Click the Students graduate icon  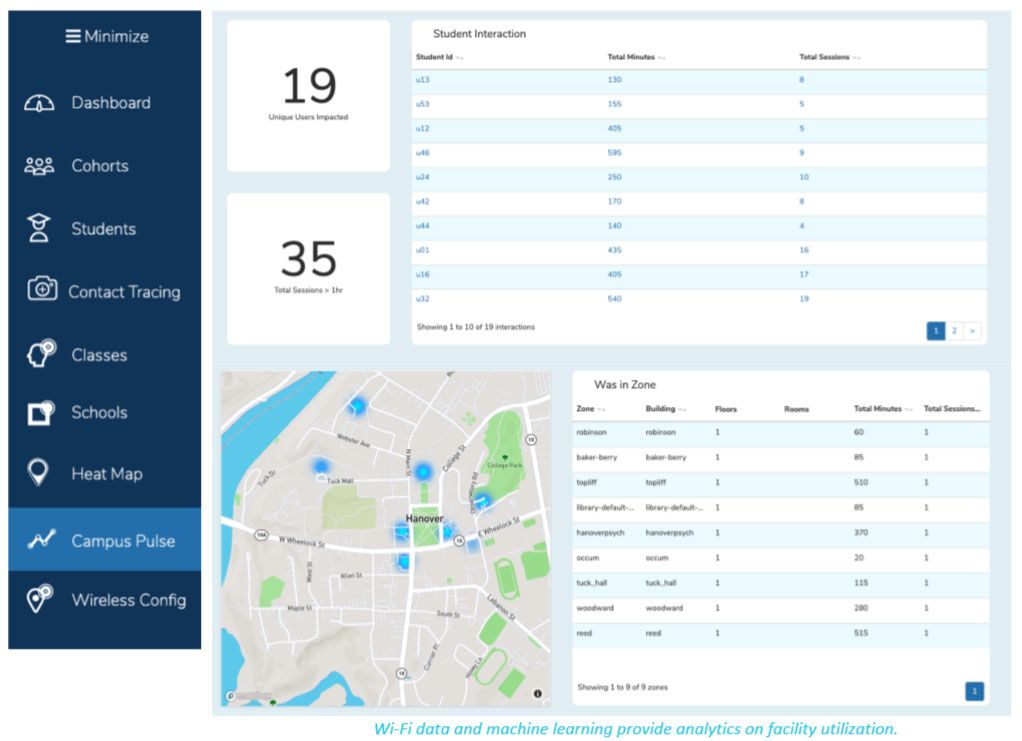pyautogui.click(x=39, y=228)
